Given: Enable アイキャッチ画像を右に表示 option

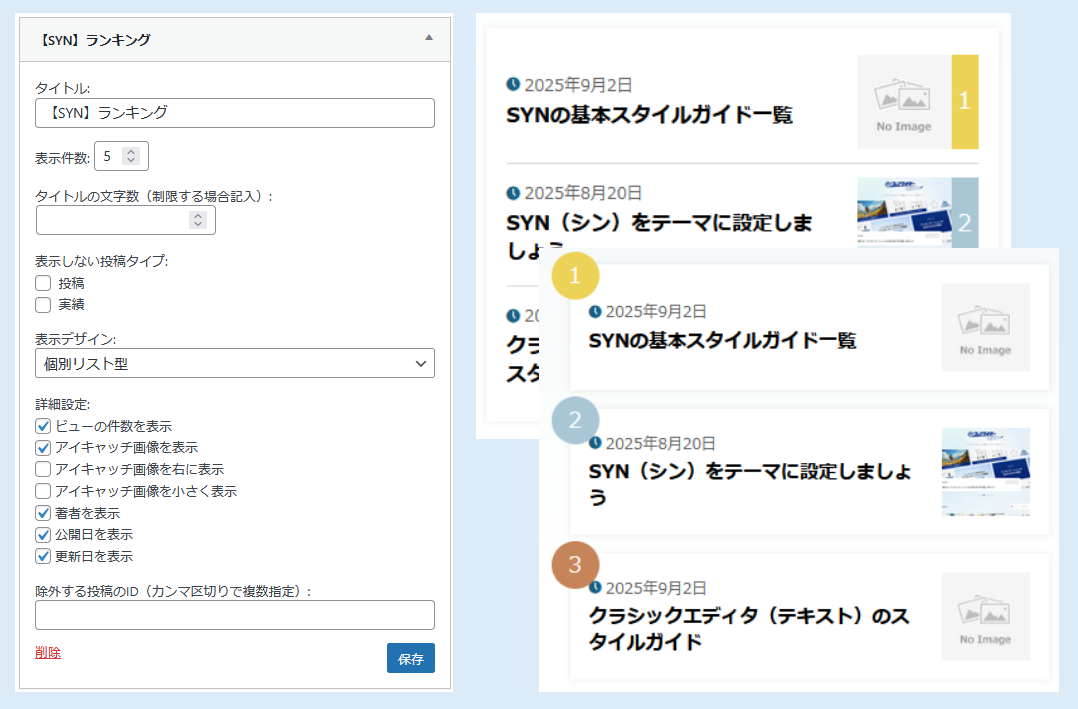Looking at the screenshot, I should click(x=42, y=470).
